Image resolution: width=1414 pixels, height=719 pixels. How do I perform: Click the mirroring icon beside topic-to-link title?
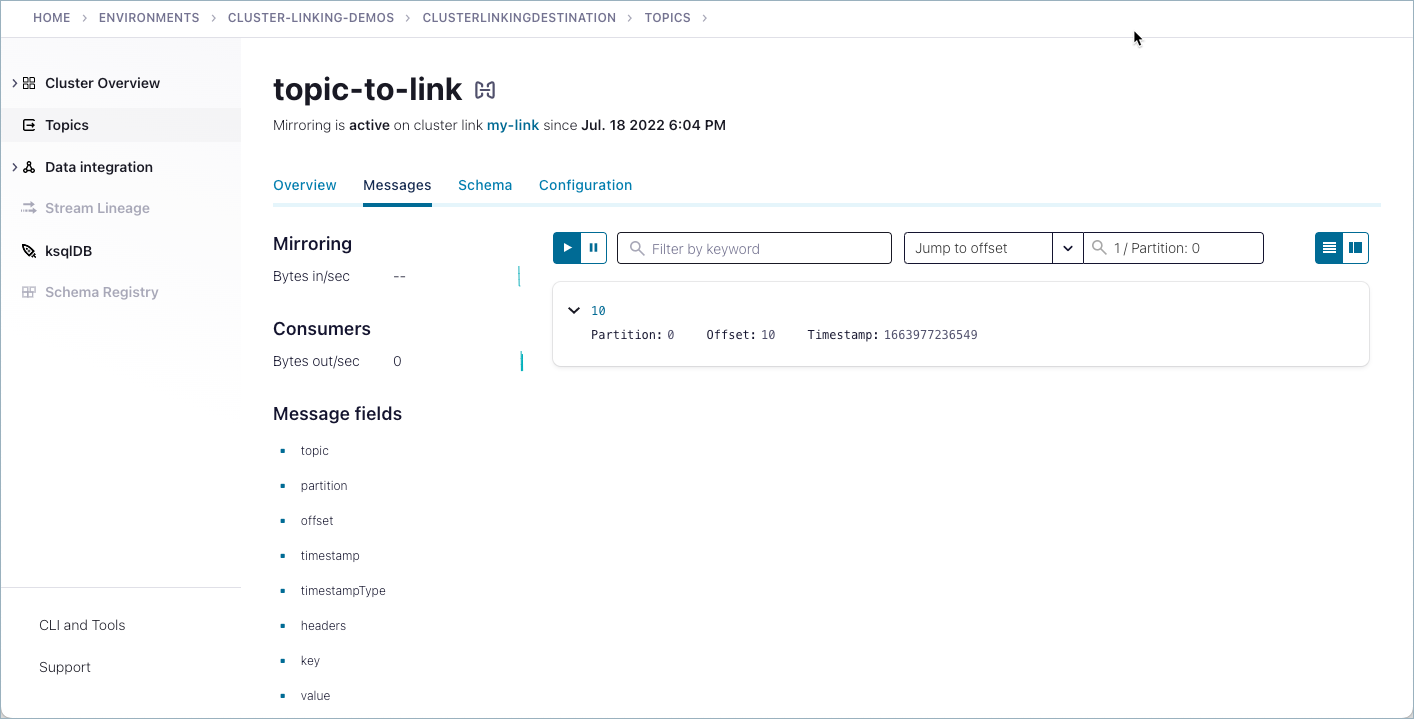click(485, 89)
